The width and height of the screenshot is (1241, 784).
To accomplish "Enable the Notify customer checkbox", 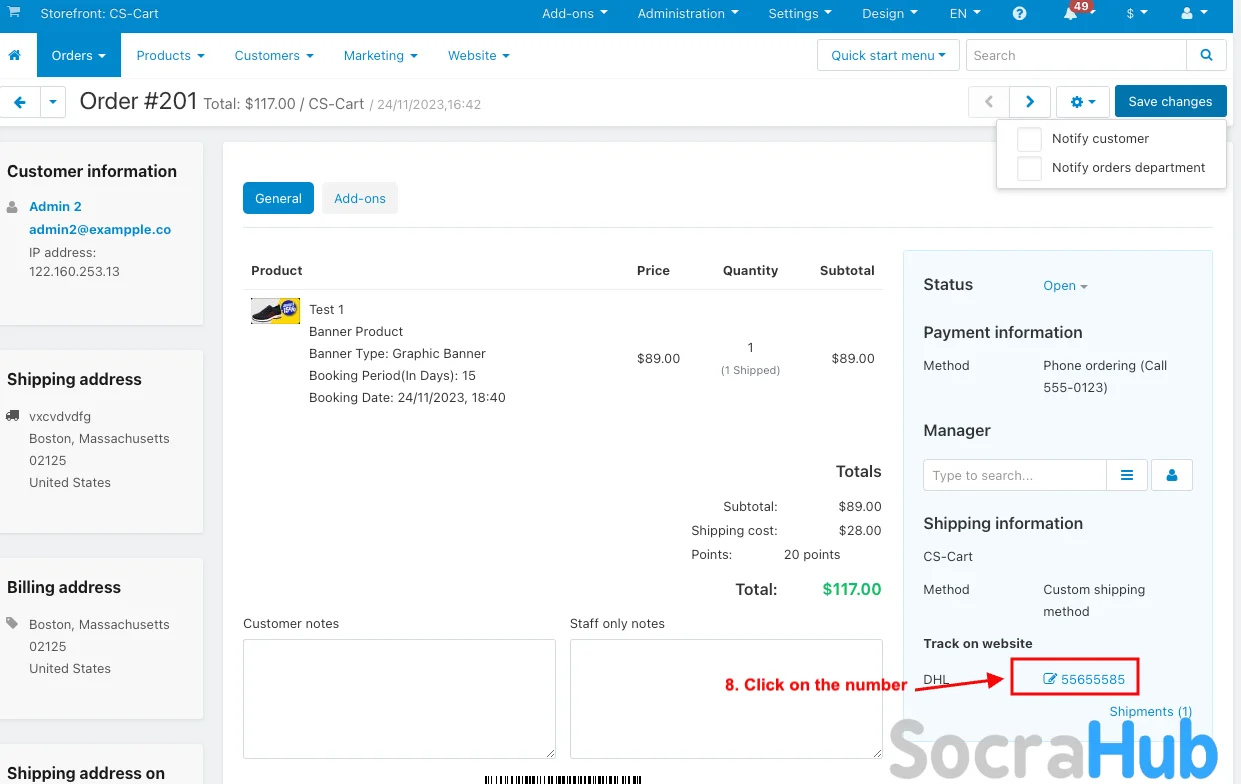I will point(1029,139).
